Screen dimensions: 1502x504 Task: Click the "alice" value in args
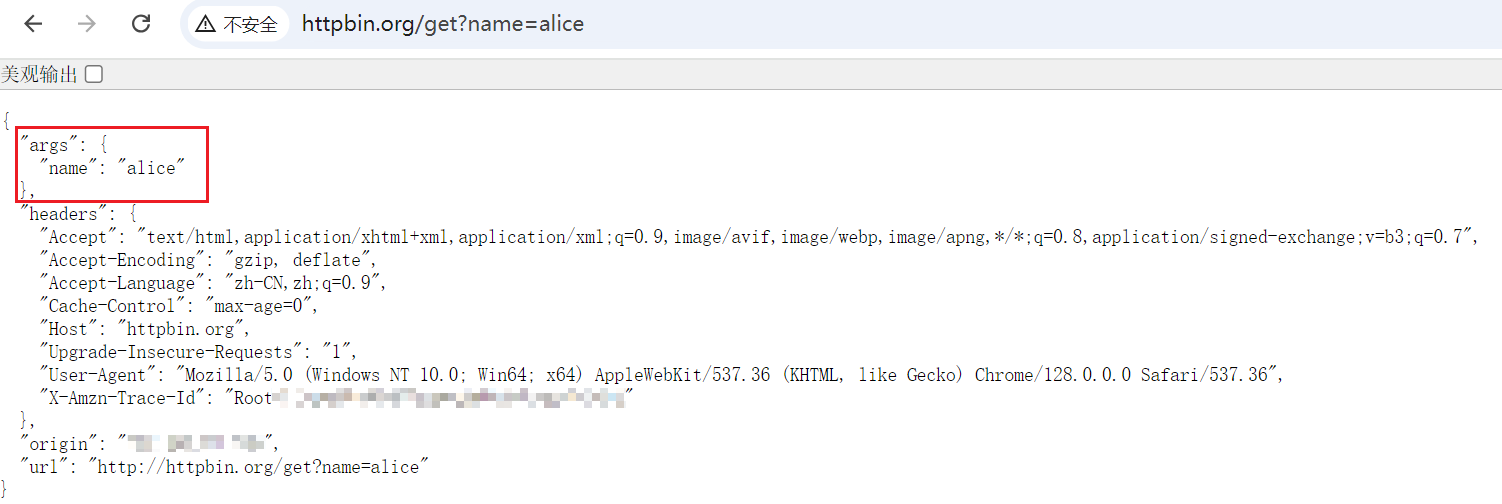coord(151,168)
